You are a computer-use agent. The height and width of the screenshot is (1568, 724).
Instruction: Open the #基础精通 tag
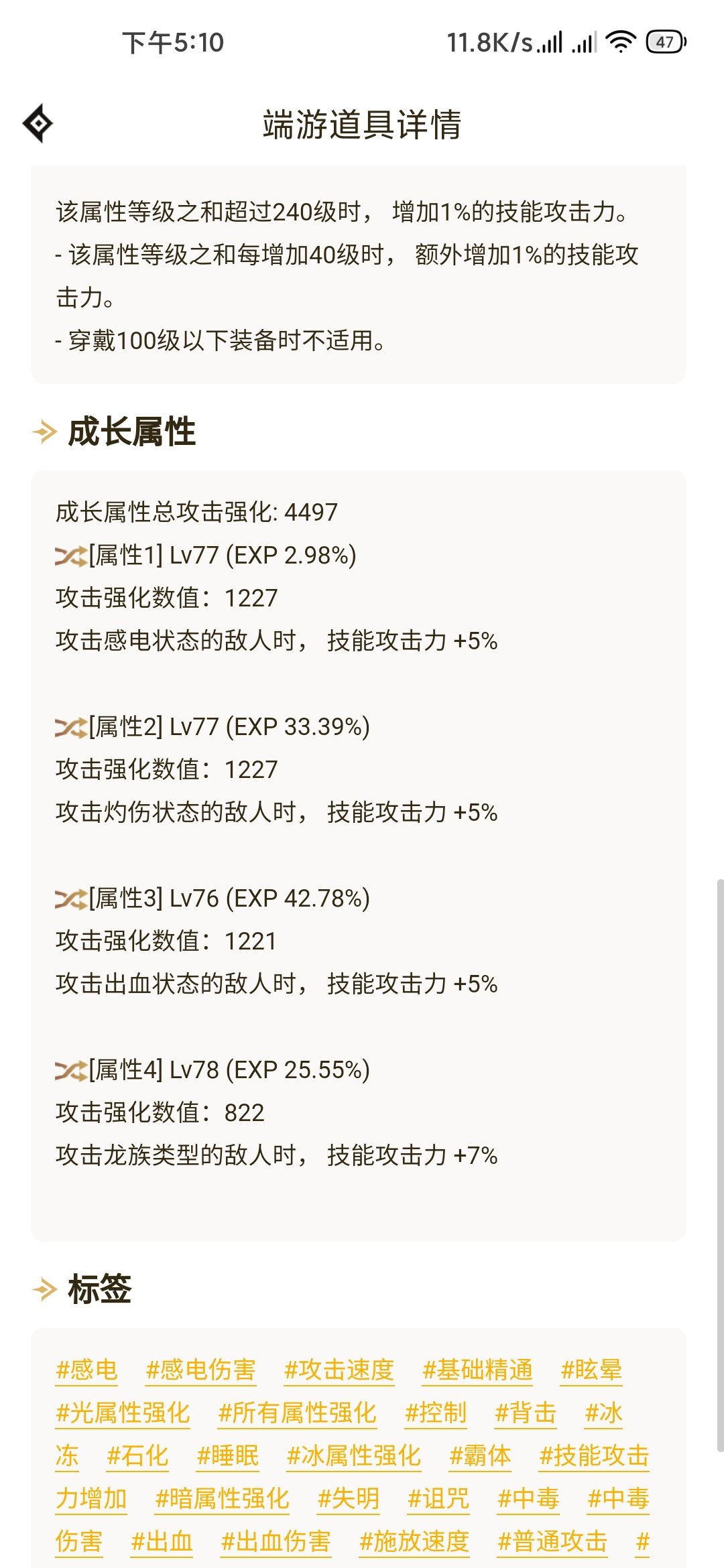point(477,1370)
